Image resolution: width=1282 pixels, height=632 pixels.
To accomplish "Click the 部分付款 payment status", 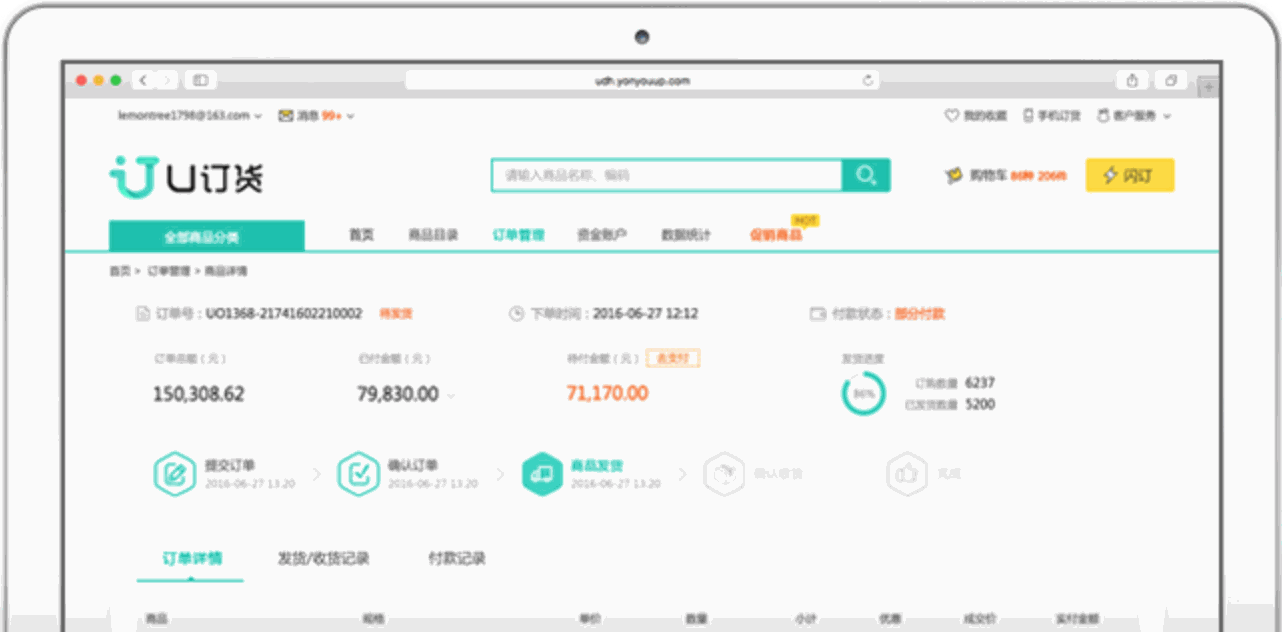I will point(920,314).
